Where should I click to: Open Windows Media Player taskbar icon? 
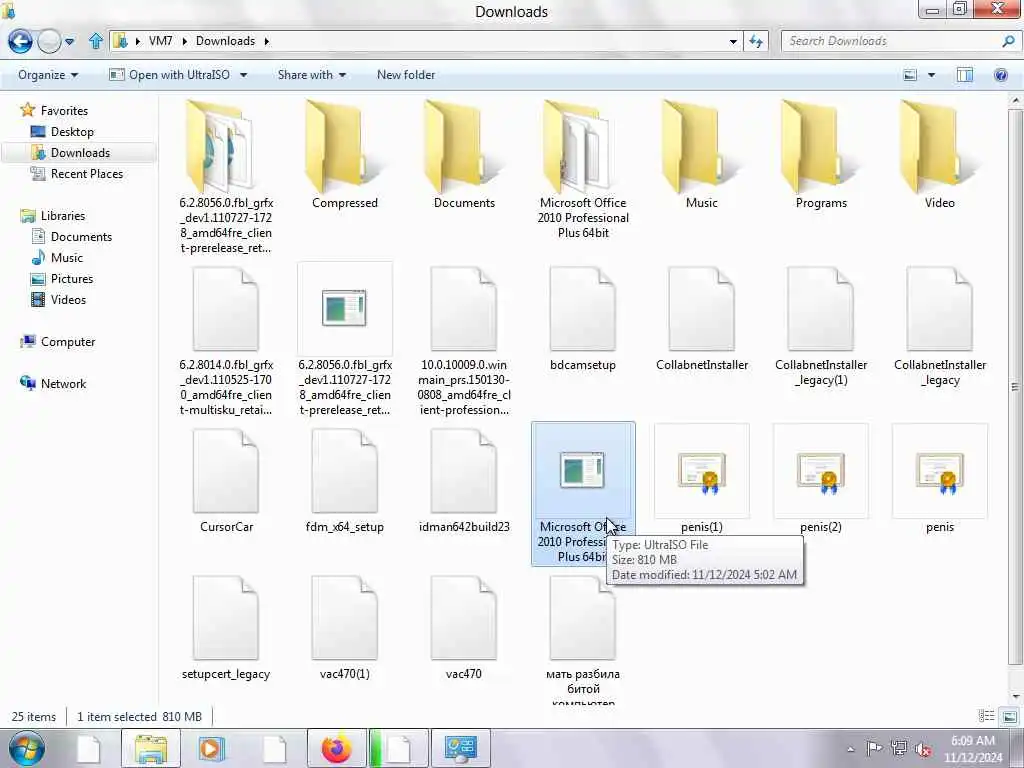(x=211, y=748)
